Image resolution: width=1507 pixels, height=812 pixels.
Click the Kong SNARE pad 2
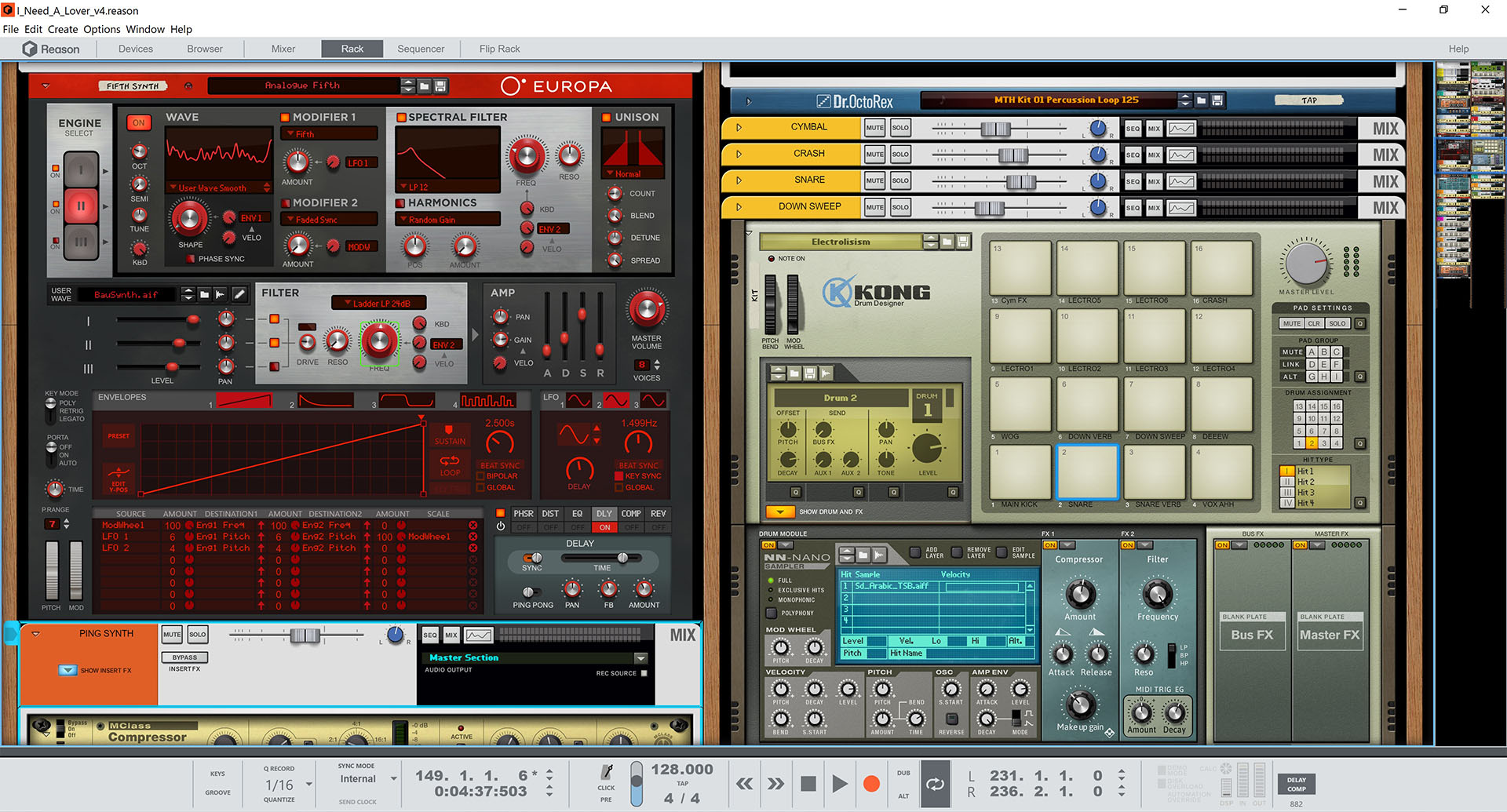1086,471
